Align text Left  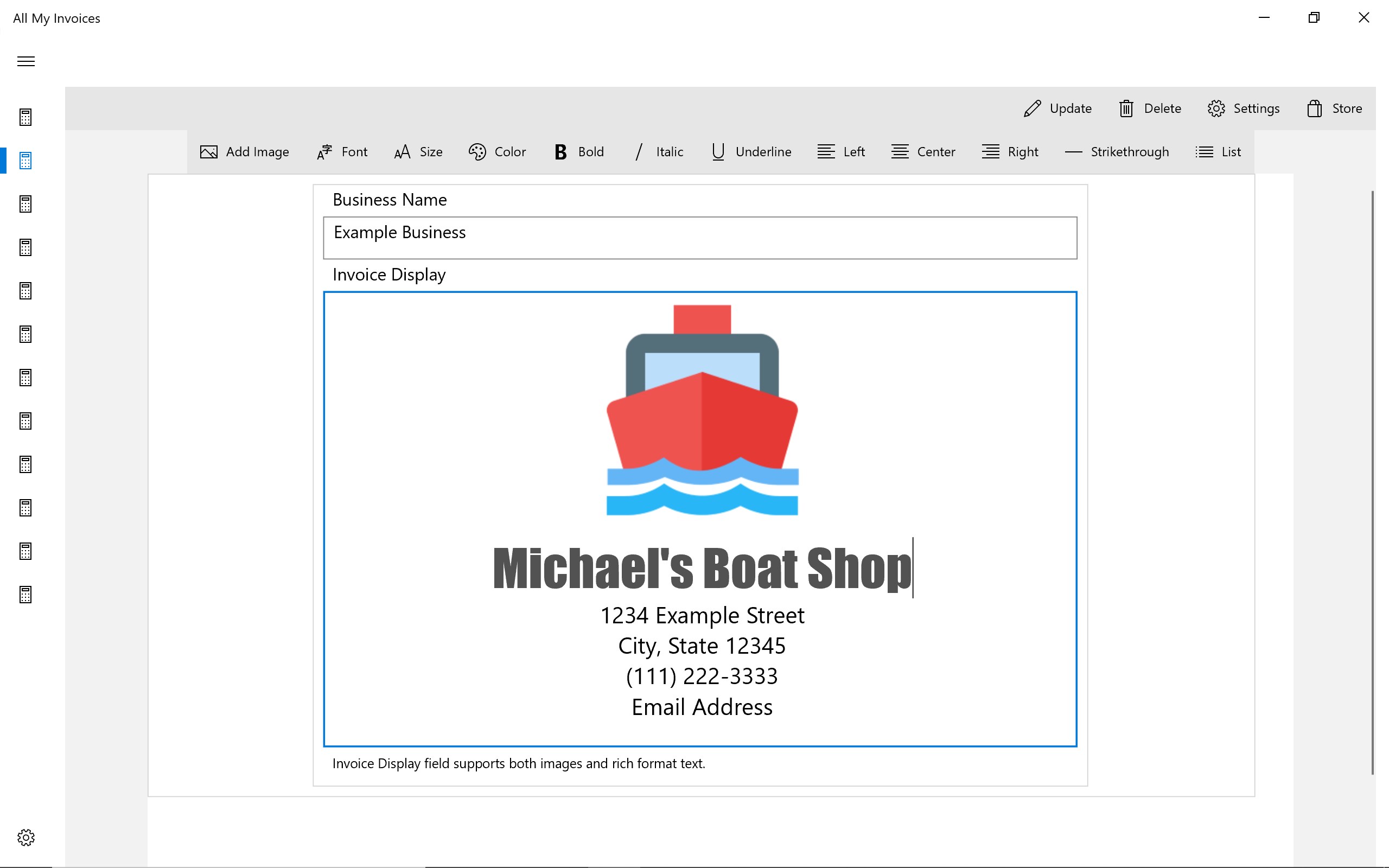pos(841,151)
